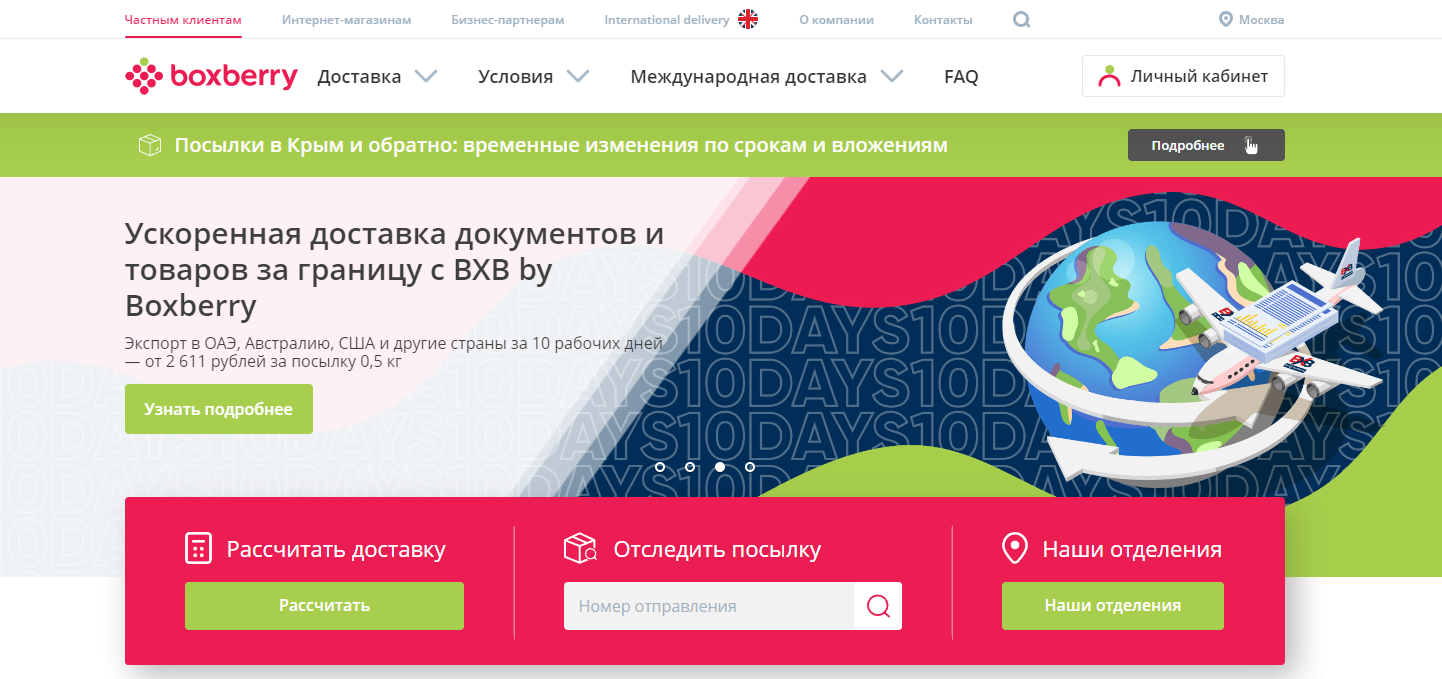Open the FAQ page
Image resolution: width=1442 pixels, height=679 pixels.
tap(961, 77)
